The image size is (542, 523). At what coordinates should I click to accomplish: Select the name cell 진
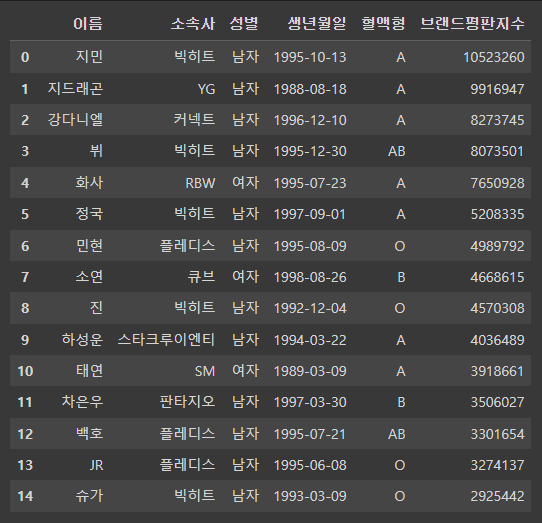pyautogui.click(x=96, y=308)
